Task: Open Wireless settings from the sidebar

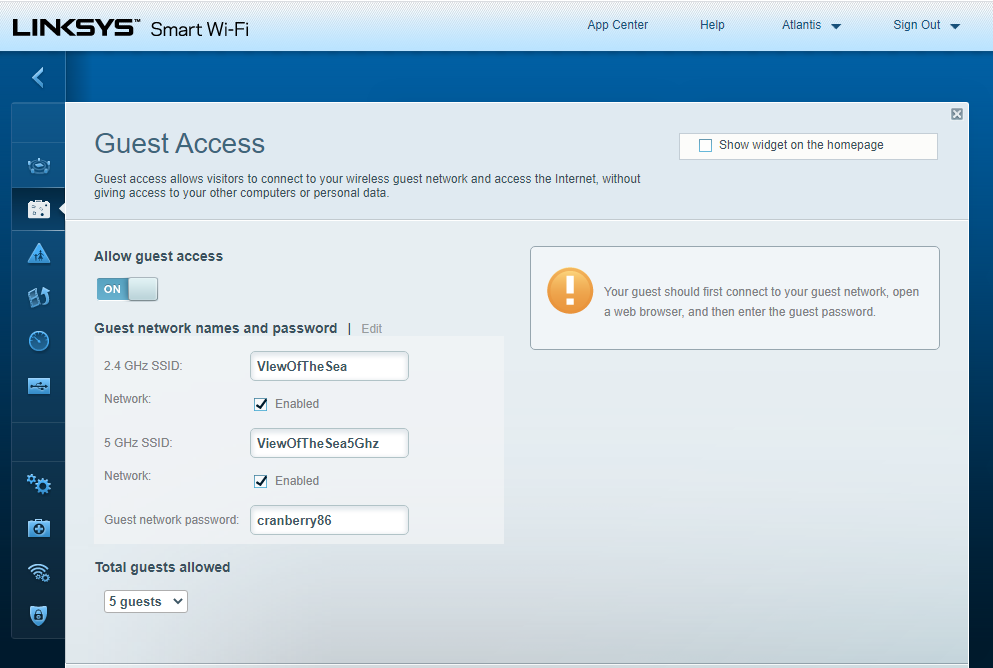Action: 37,571
